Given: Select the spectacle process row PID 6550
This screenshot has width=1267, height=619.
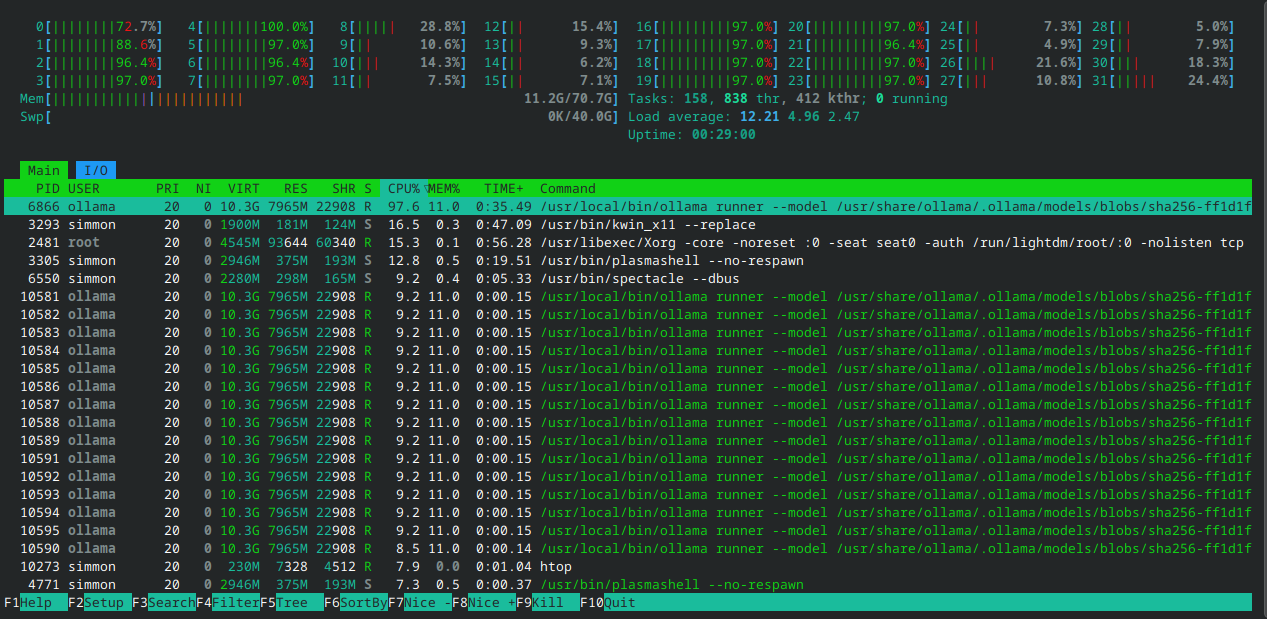Looking at the screenshot, I should [628, 278].
